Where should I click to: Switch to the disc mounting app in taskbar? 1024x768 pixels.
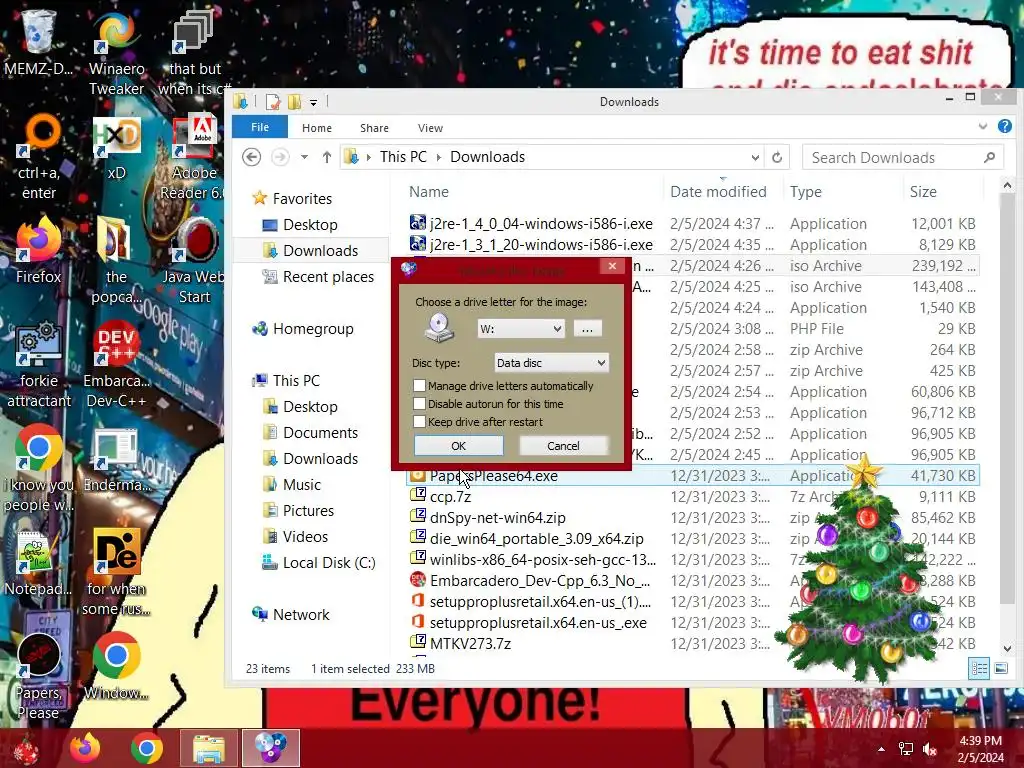pyautogui.click(x=270, y=748)
